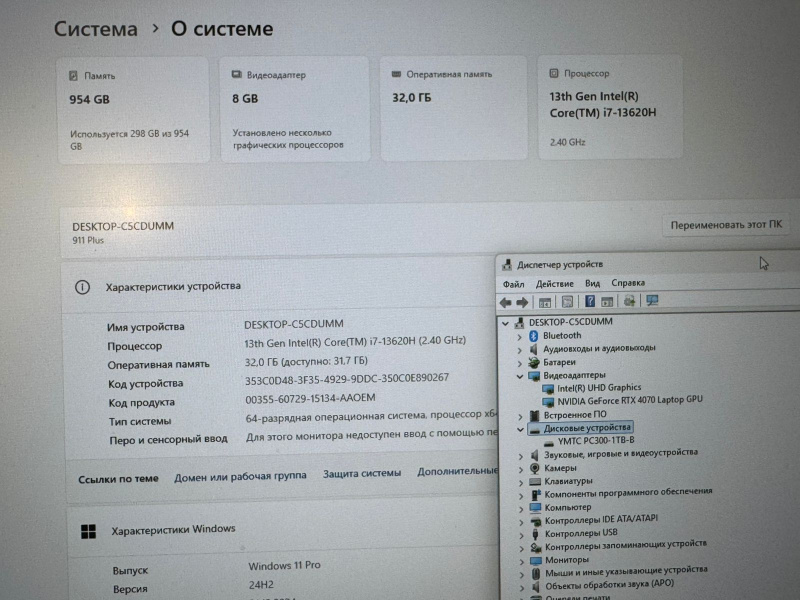The image size is (800, 600).
Task: Open the Оперативная память 32,0 ГБ card
Action: click(x=454, y=108)
